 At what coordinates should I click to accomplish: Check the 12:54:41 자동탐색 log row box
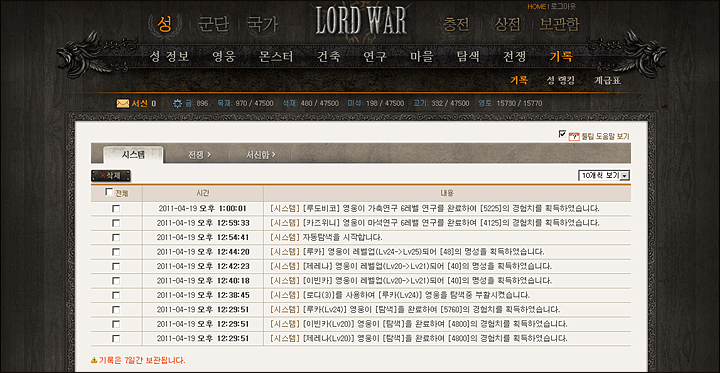tap(116, 237)
